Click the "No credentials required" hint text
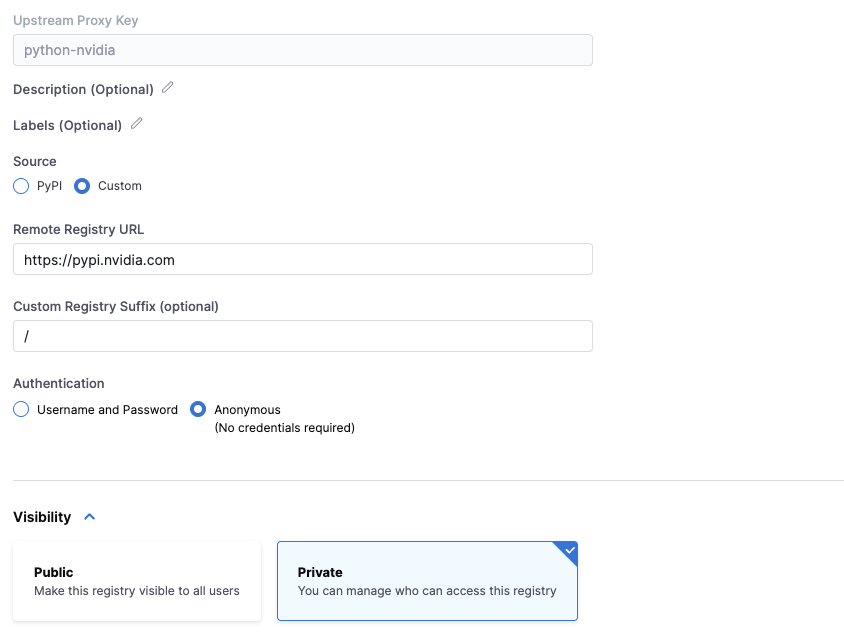Screen dimensions: 844x640 click(284, 428)
